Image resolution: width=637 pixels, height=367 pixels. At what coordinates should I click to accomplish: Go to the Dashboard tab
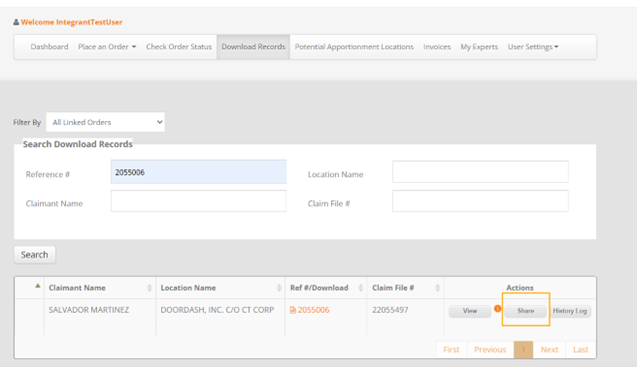49,47
